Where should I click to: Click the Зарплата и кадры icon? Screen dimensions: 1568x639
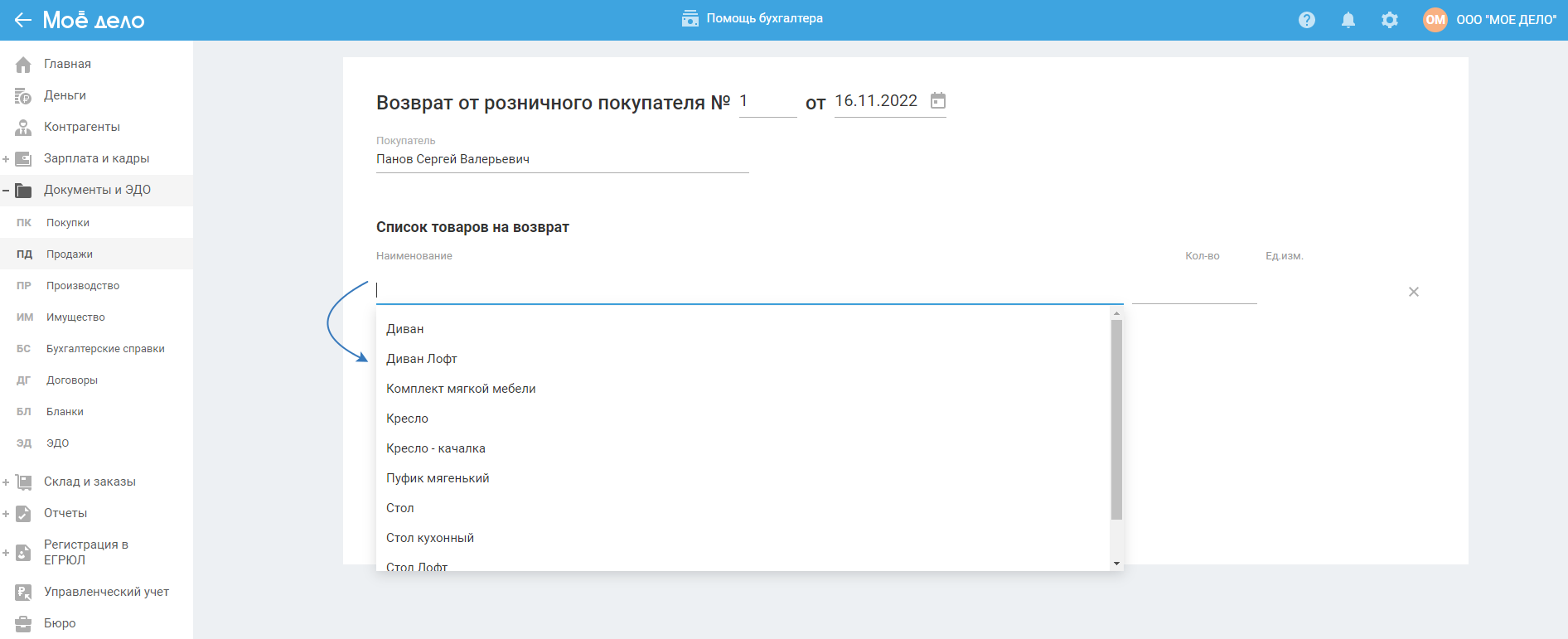23,158
